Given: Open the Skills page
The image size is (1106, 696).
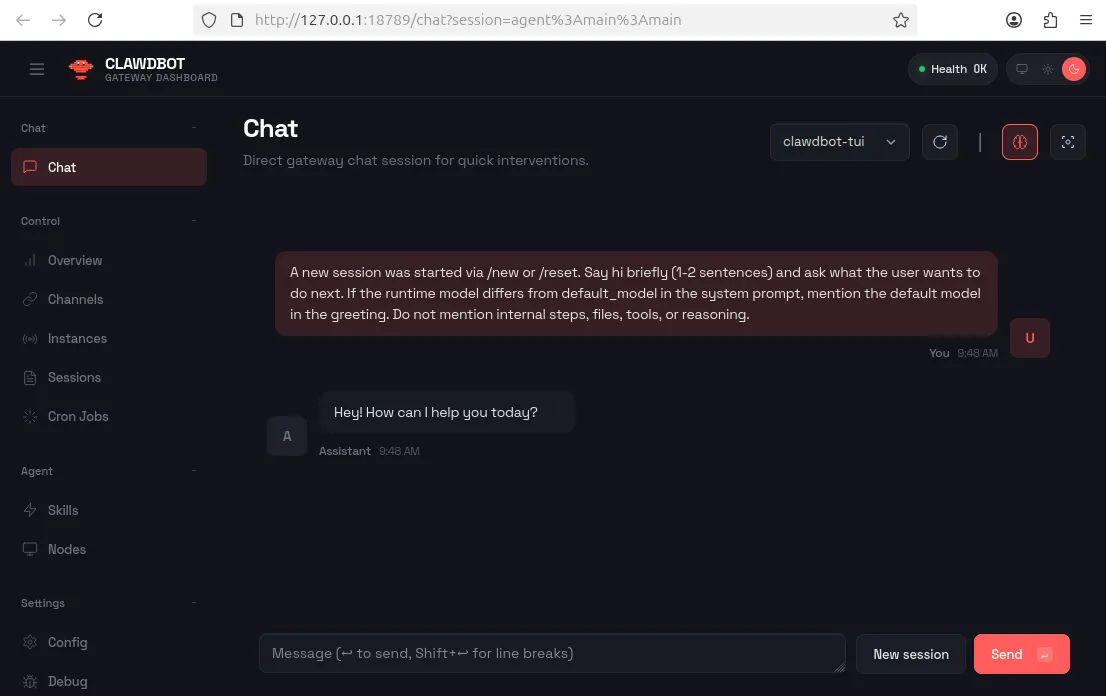Looking at the screenshot, I should tap(63, 510).
